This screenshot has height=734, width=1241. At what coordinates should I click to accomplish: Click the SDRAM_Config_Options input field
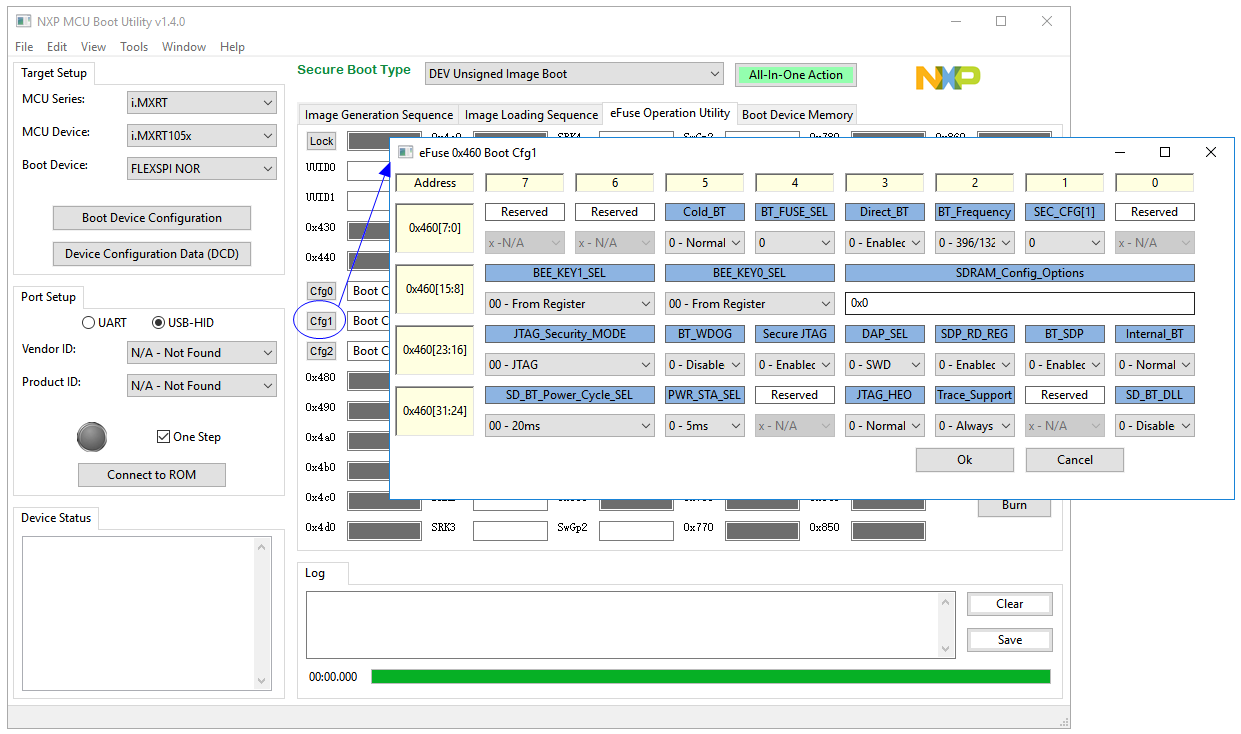click(x=1020, y=304)
